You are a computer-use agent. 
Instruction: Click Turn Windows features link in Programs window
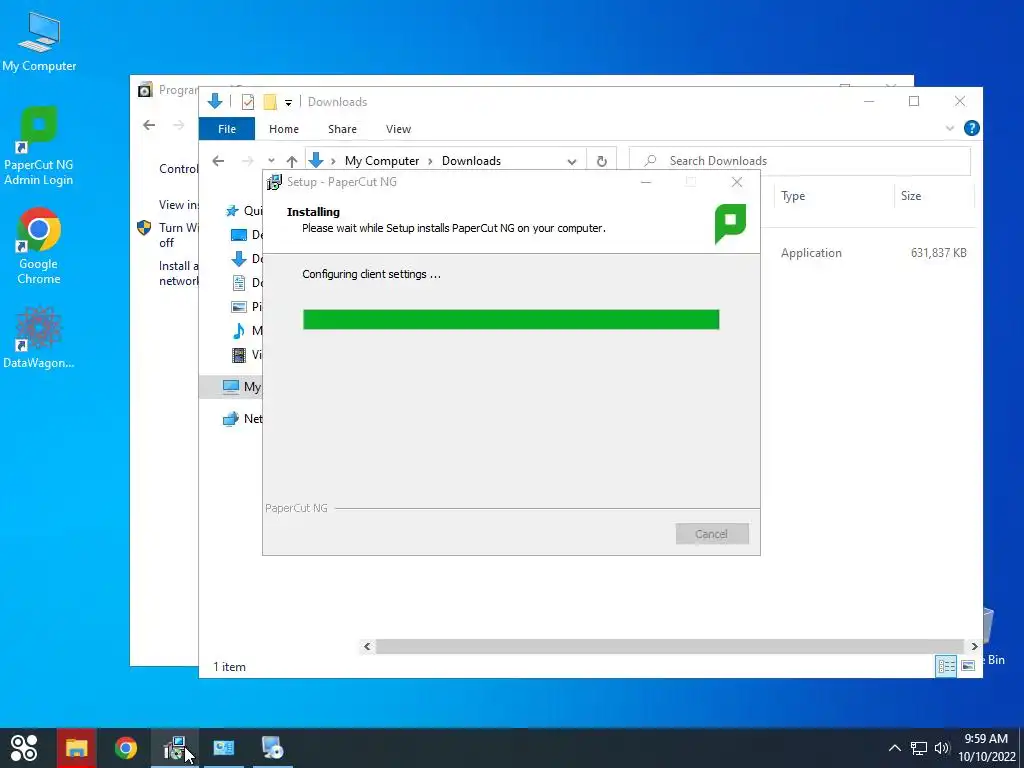pos(179,235)
